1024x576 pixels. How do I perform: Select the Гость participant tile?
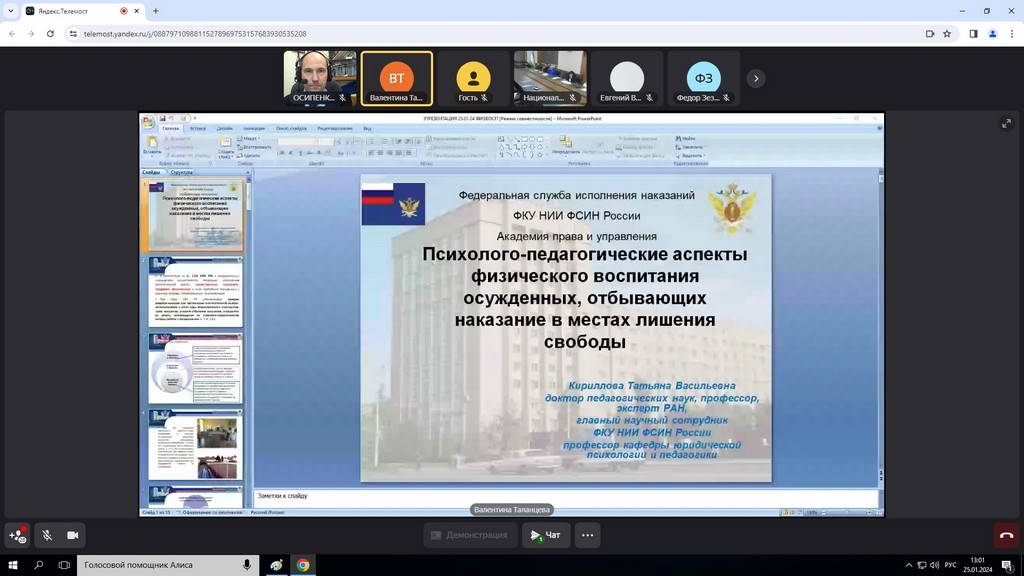click(x=472, y=78)
